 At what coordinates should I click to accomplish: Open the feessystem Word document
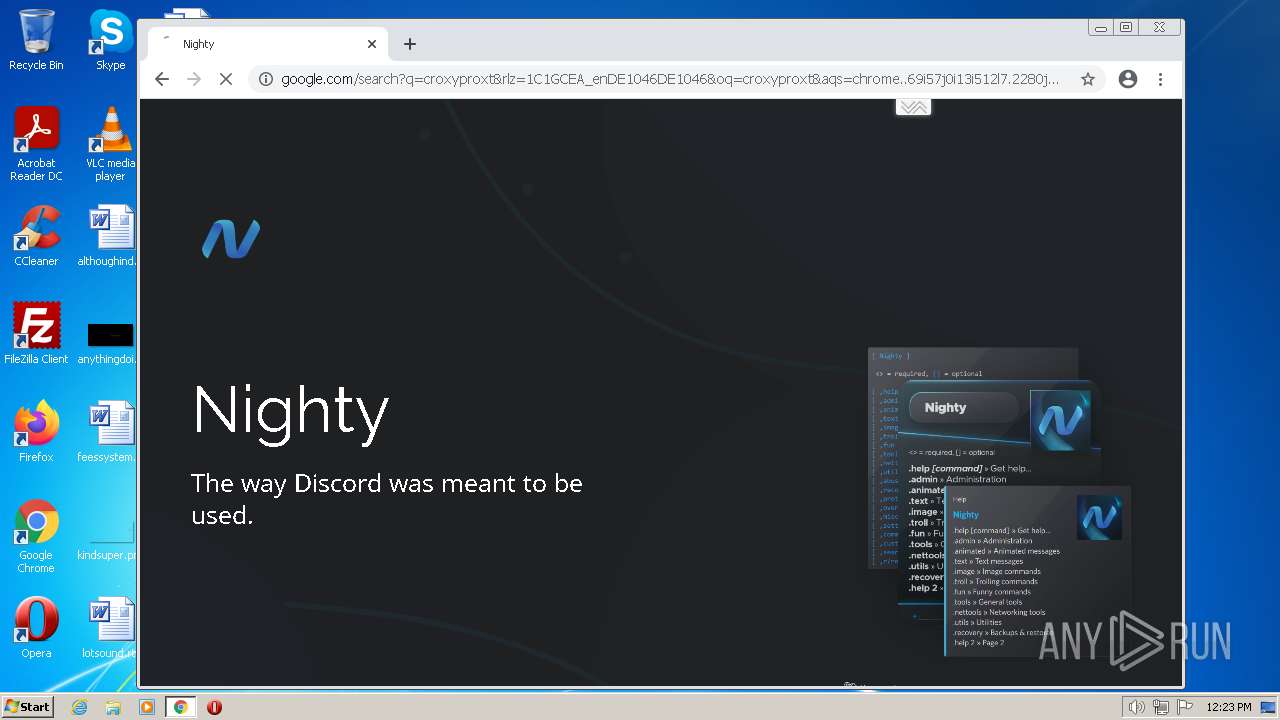pos(108,432)
